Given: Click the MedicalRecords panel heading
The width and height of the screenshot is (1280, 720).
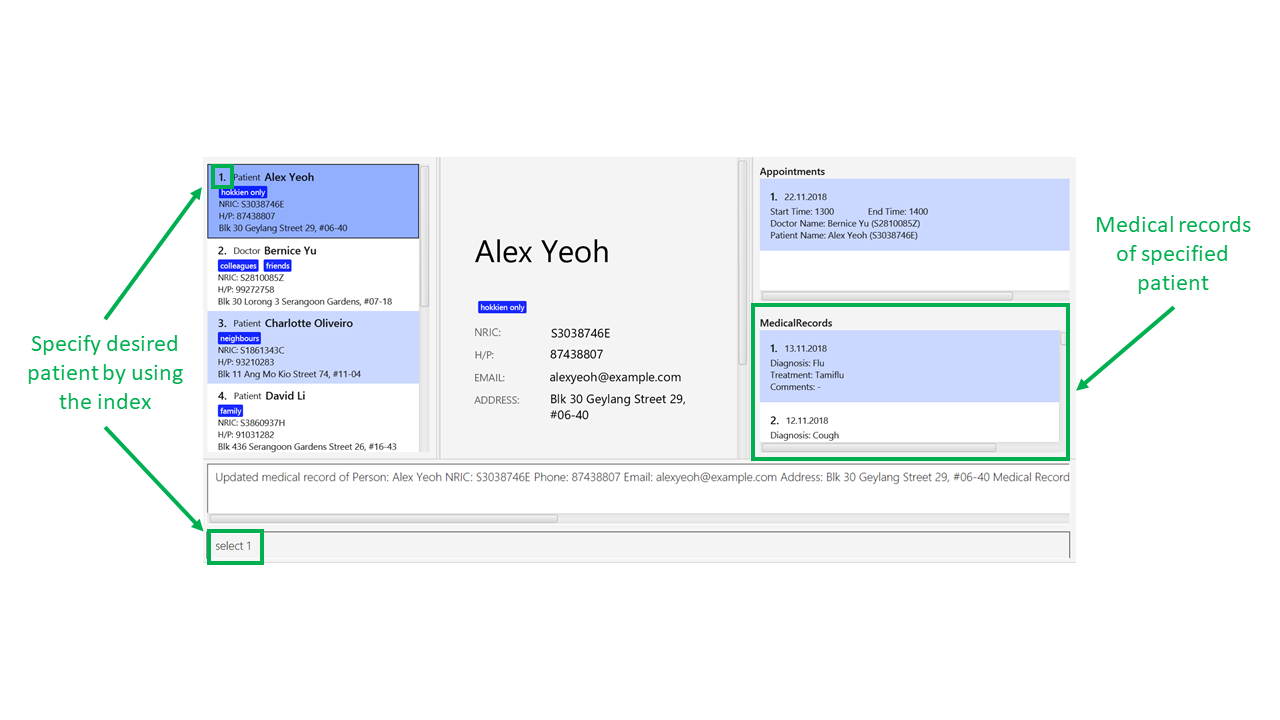Looking at the screenshot, I should pyautogui.click(x=796, y=323).
